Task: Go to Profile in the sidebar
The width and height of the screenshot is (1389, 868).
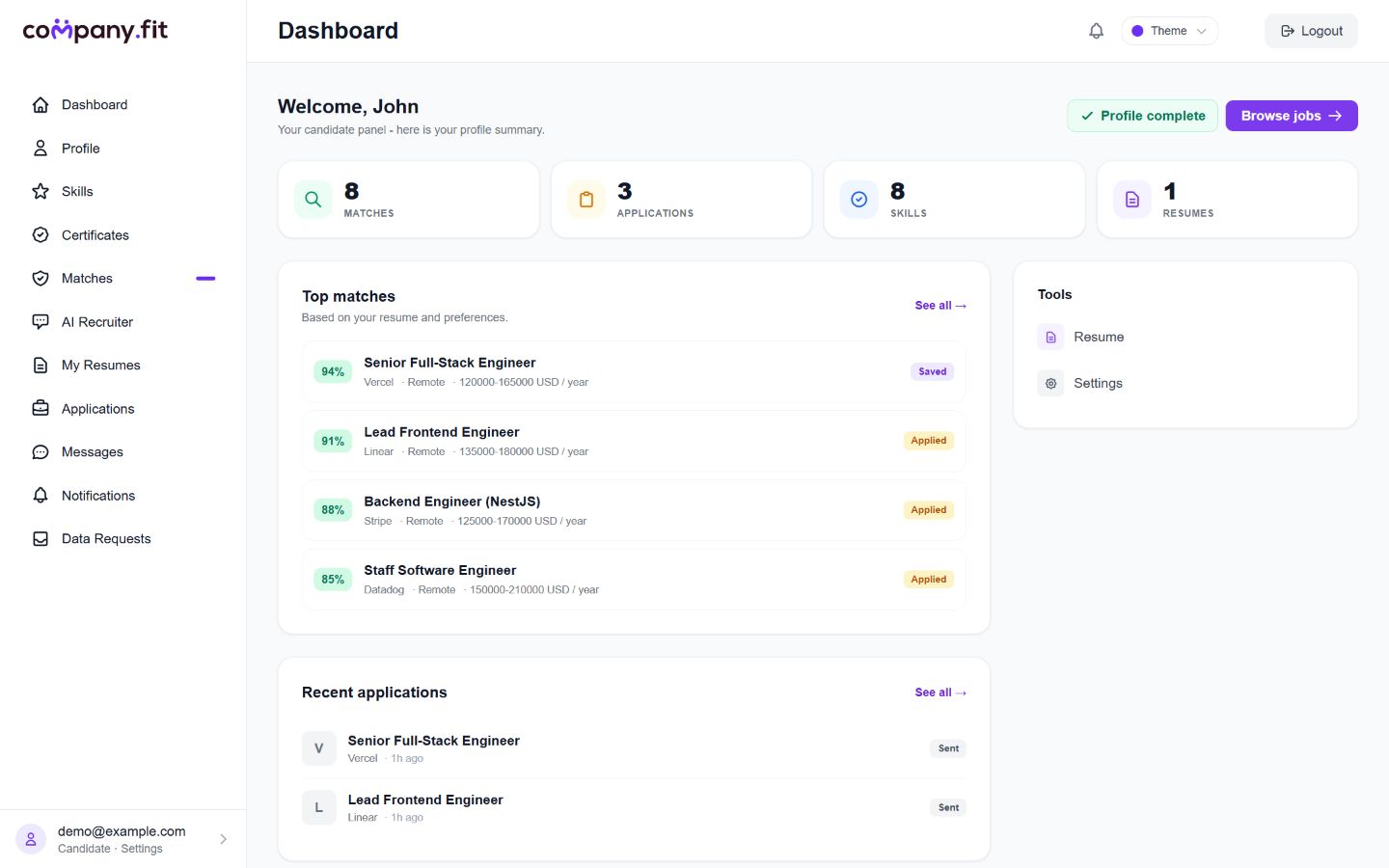Action: [123, 149]
